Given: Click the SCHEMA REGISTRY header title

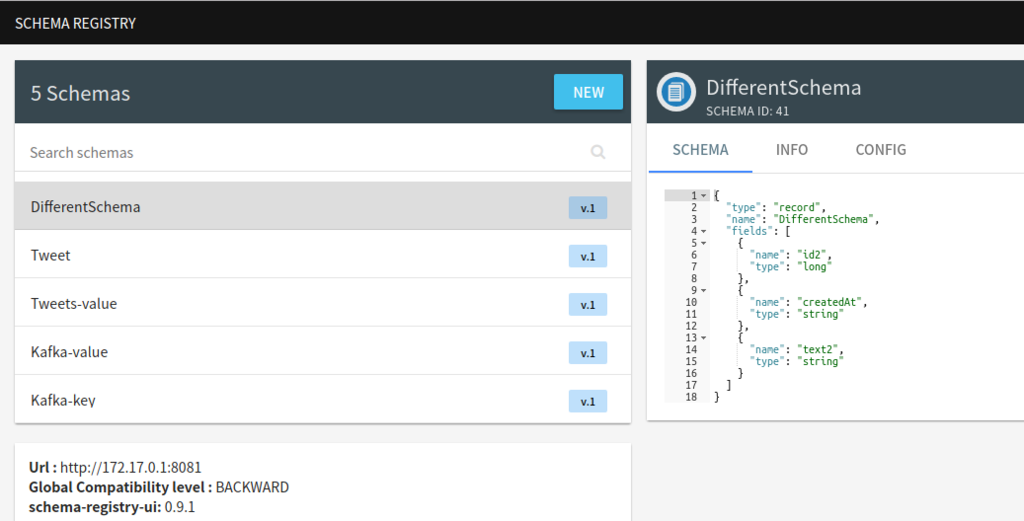Looking at the screenshot, I should 75,24.
